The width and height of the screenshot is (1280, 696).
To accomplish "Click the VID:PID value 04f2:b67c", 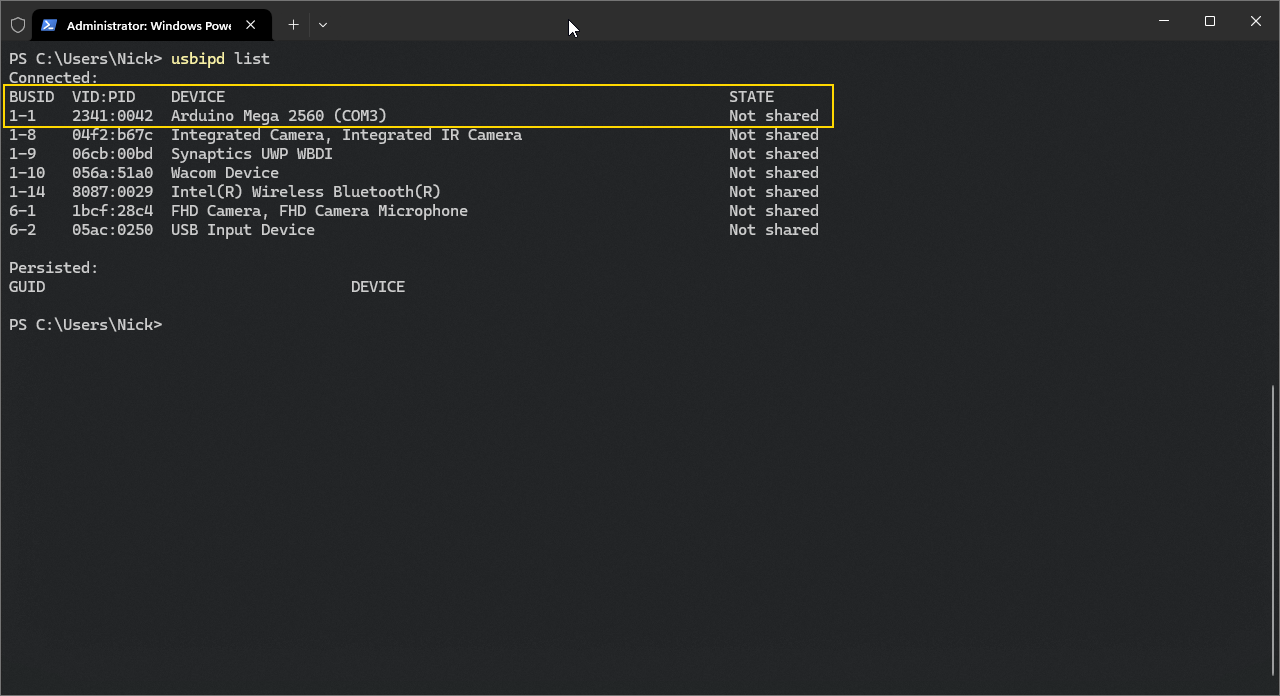I will pos(113,135).
